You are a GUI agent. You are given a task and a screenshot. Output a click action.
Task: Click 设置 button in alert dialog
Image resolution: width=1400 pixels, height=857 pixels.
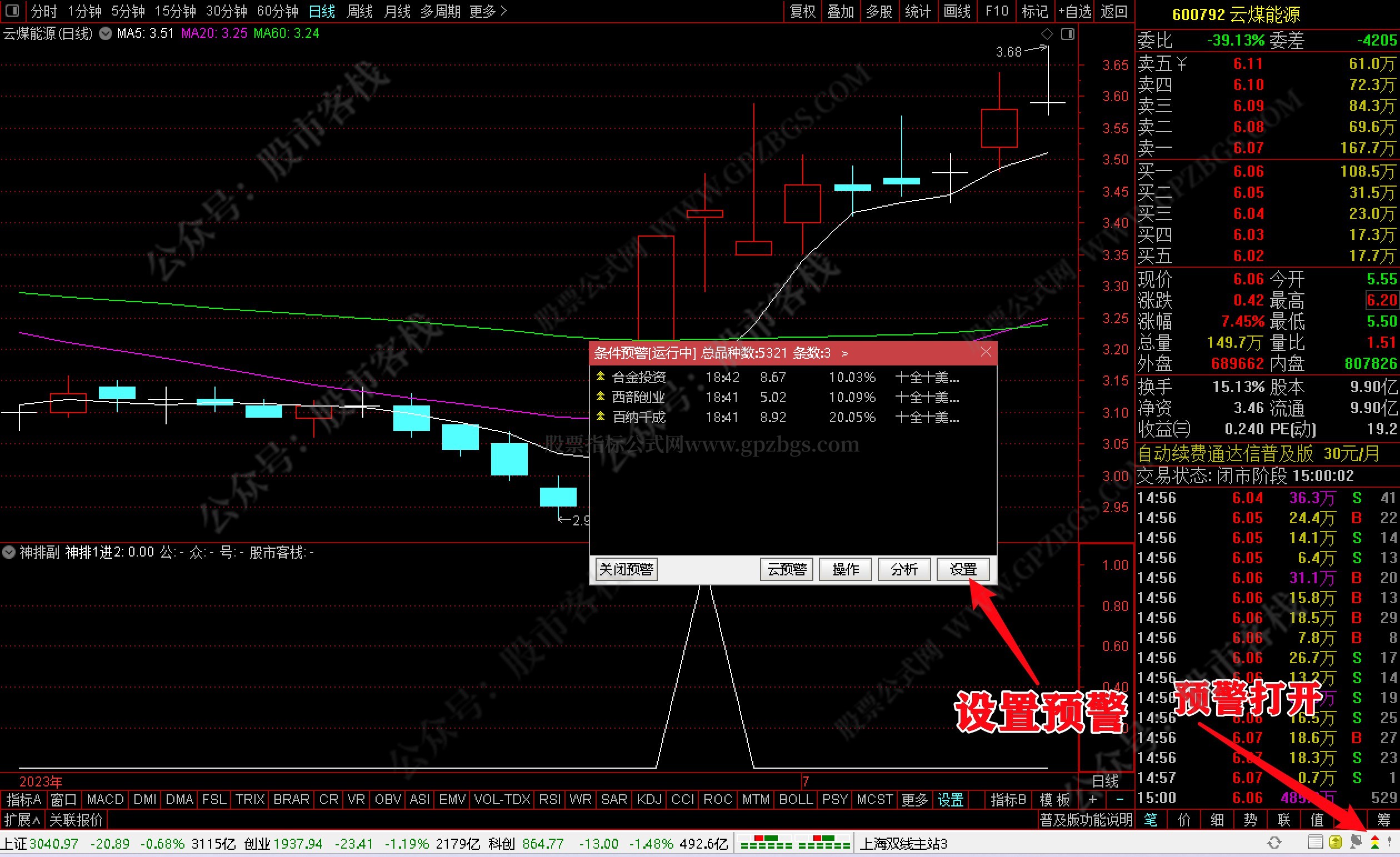click(x=963, y=569)
